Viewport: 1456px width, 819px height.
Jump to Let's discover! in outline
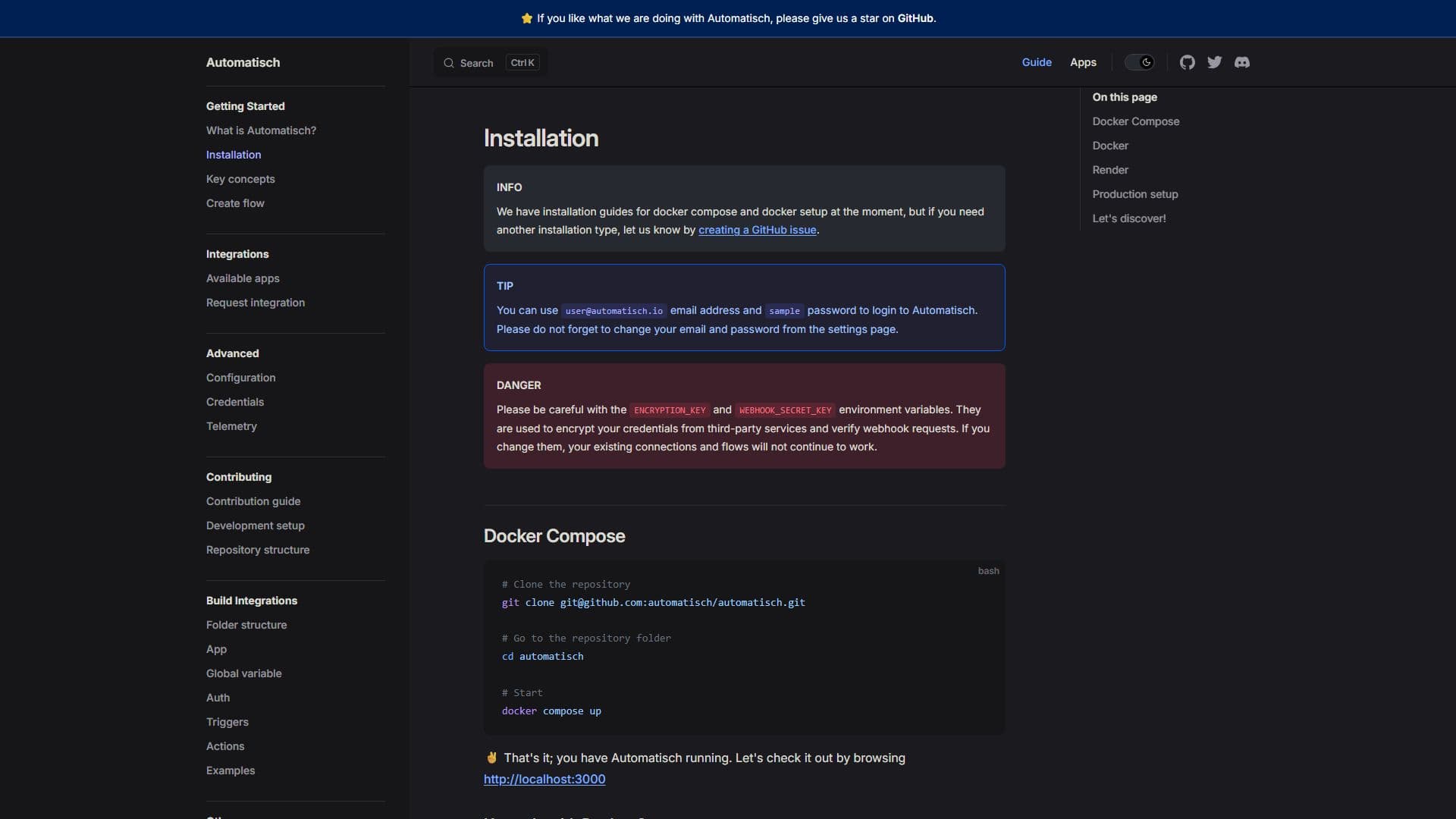[1128, 218]
